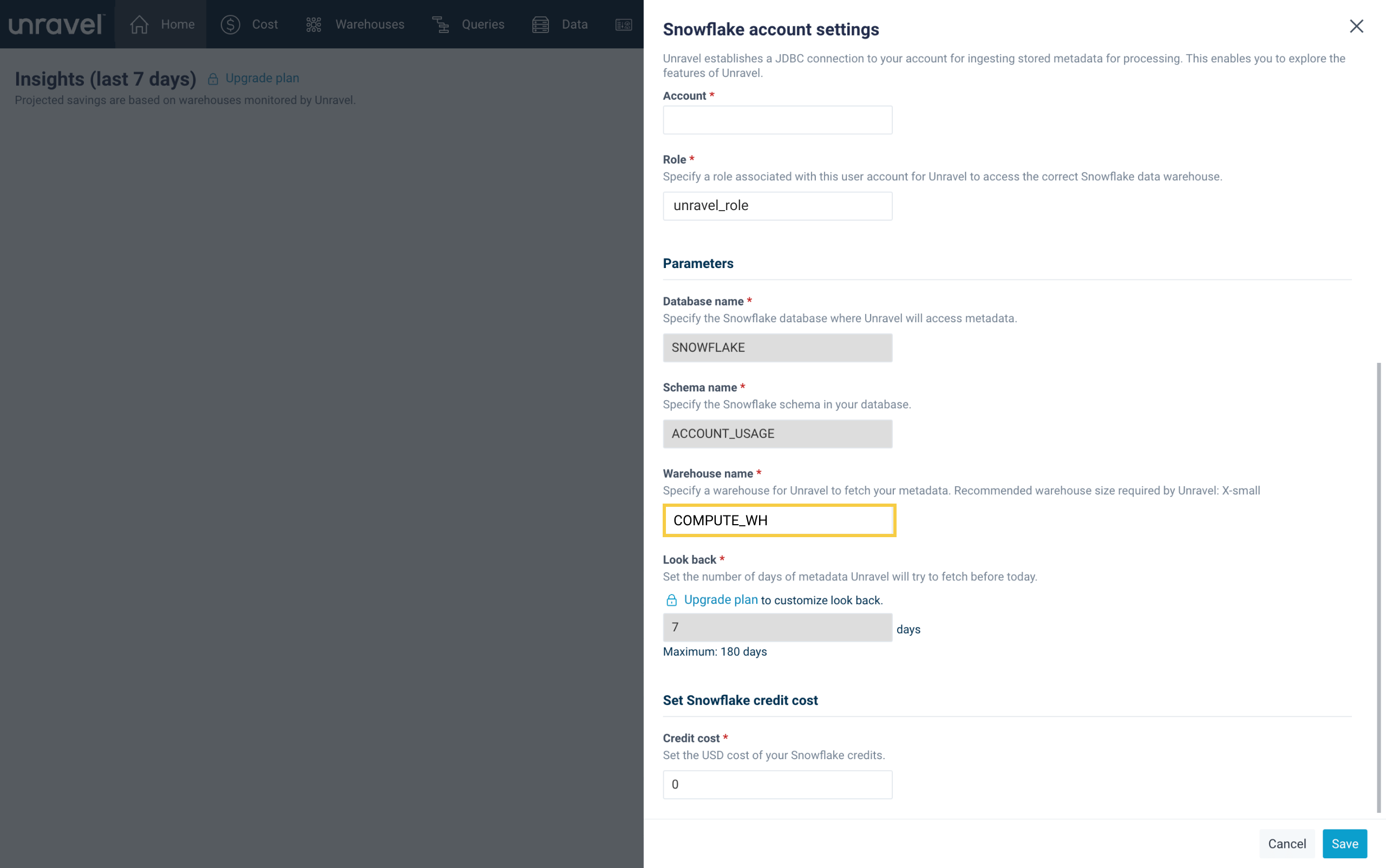The image size is (1386, 868).
Task: Open the Warehouses menu item
Action: (370, 24)
